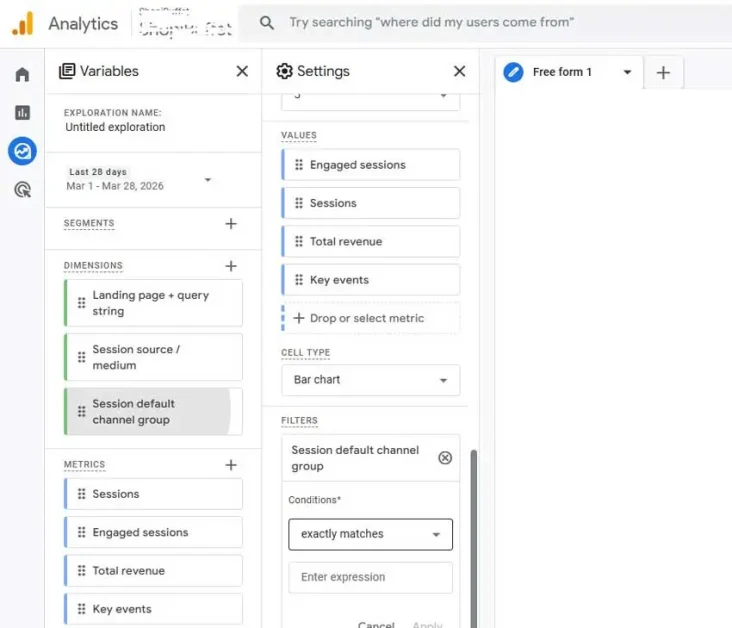
Task: Add a new dimension with plus icon
Action: tap(231, 266)
